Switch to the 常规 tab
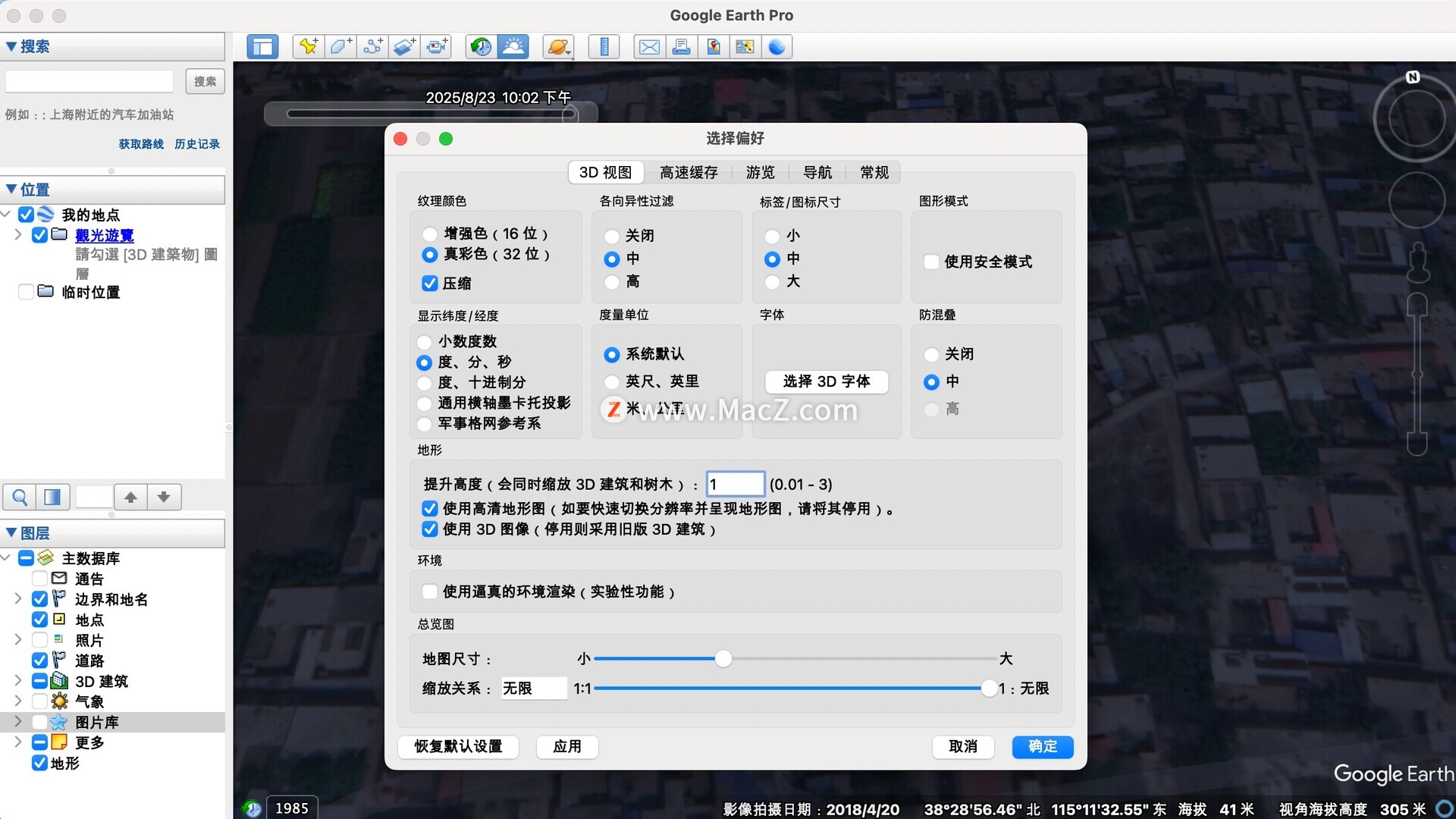1456x819 pixels. (874, 173)
